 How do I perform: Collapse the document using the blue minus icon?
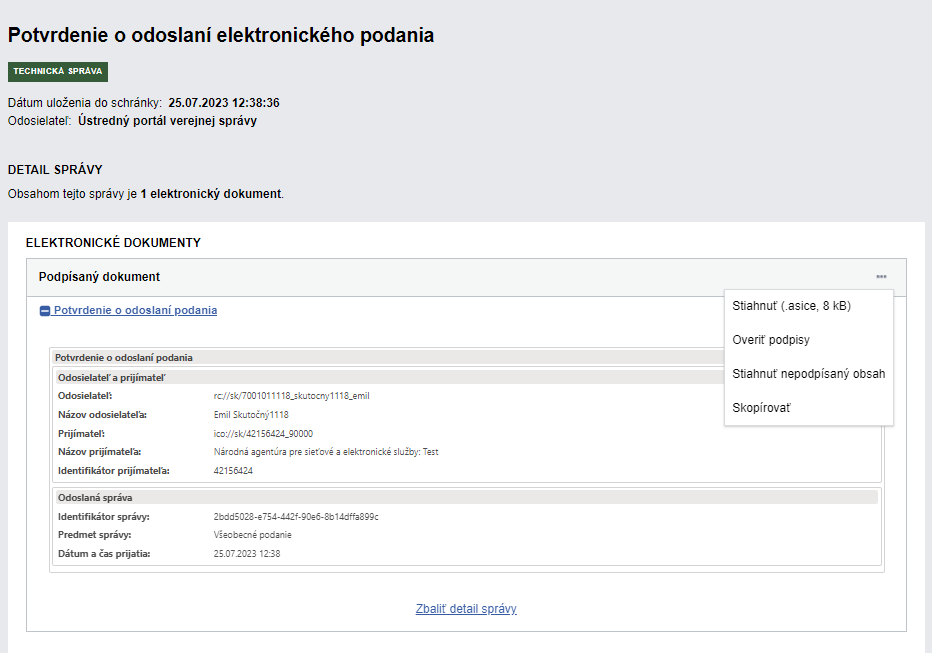click(45, 311)
